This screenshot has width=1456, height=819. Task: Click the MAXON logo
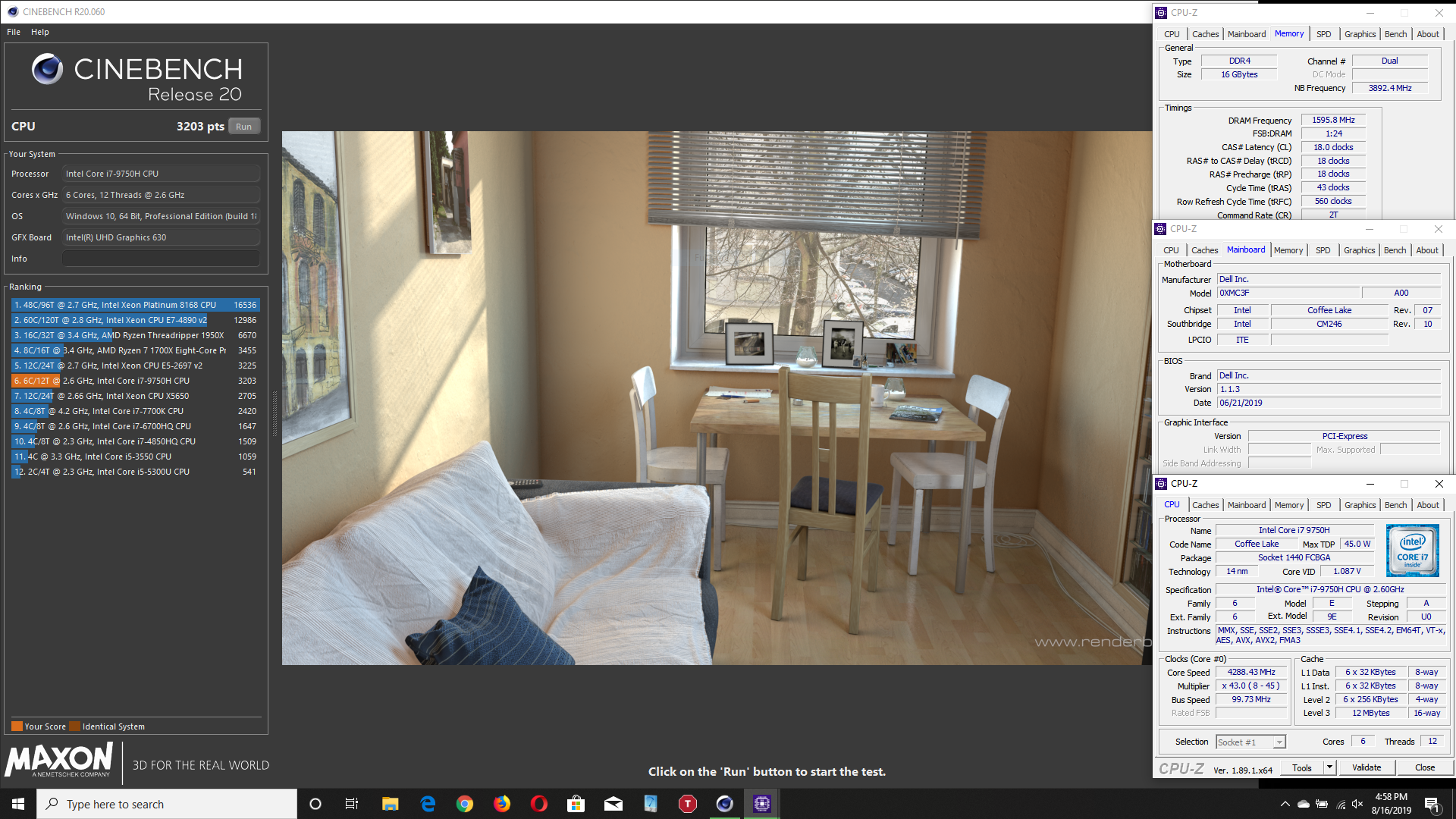pyautogui.click(x=59, y=760)
